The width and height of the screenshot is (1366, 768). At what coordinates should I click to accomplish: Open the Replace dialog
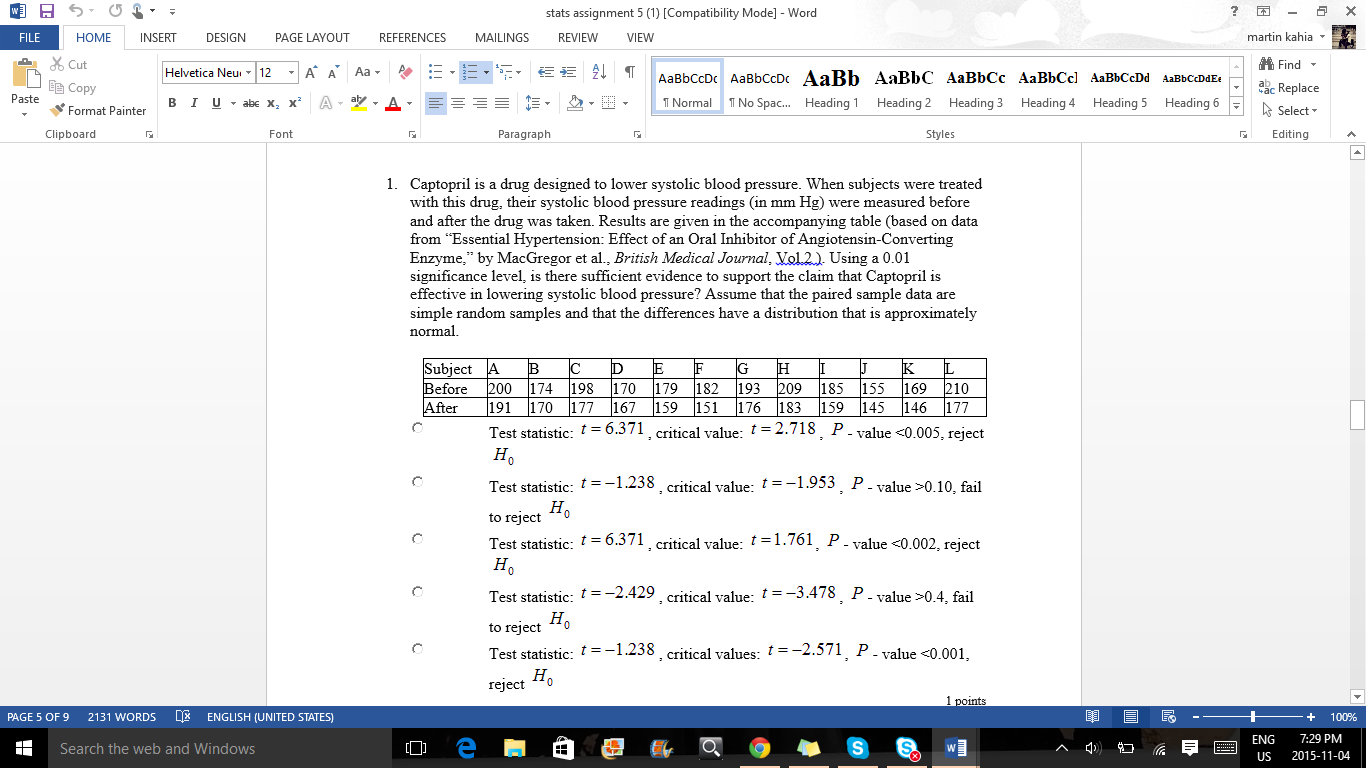(x=1290, y=88)
